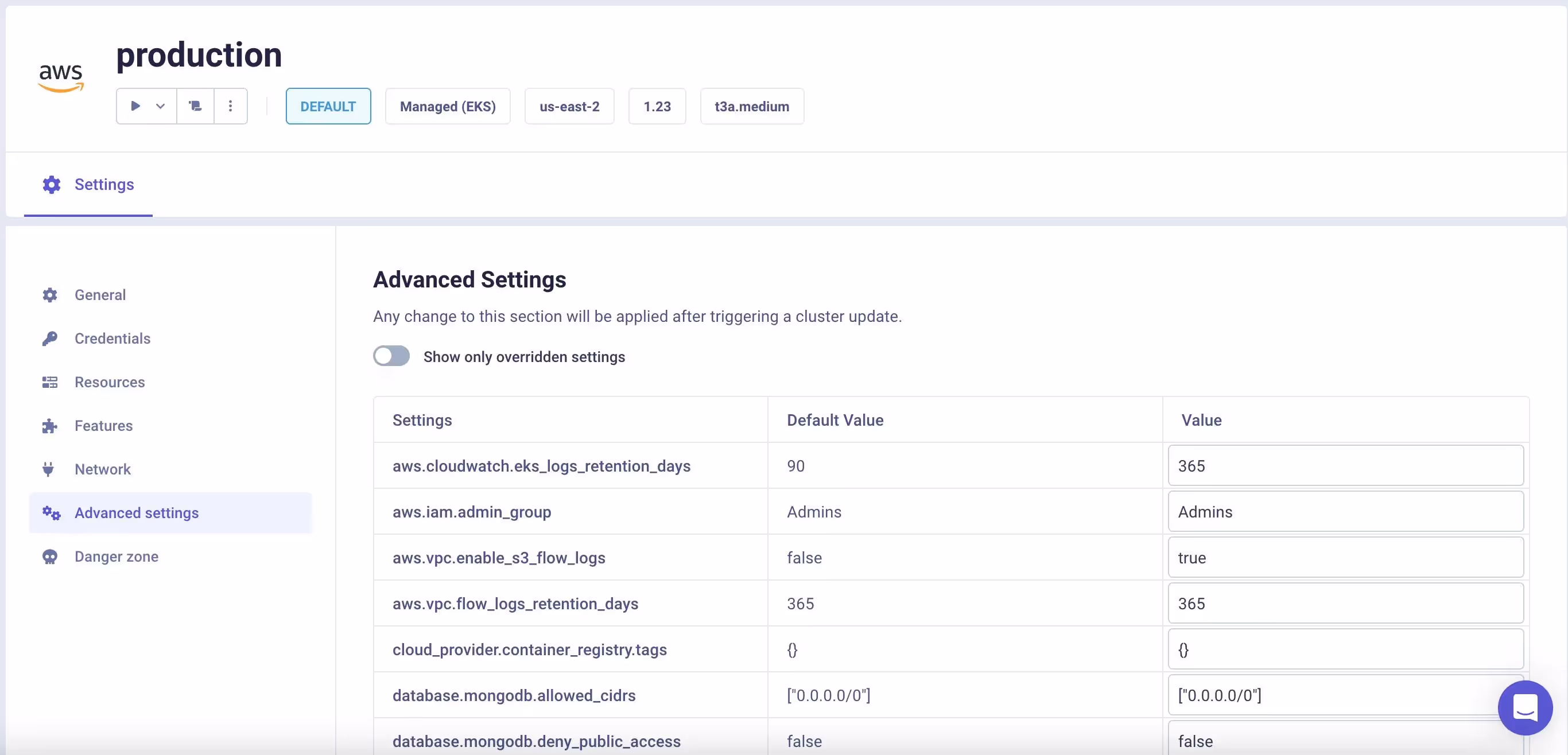The width and height of the screenshot is (1568, 755).
Task: Click the AWS provider logo
Action: pyautogui.click(x=61, y=76)
